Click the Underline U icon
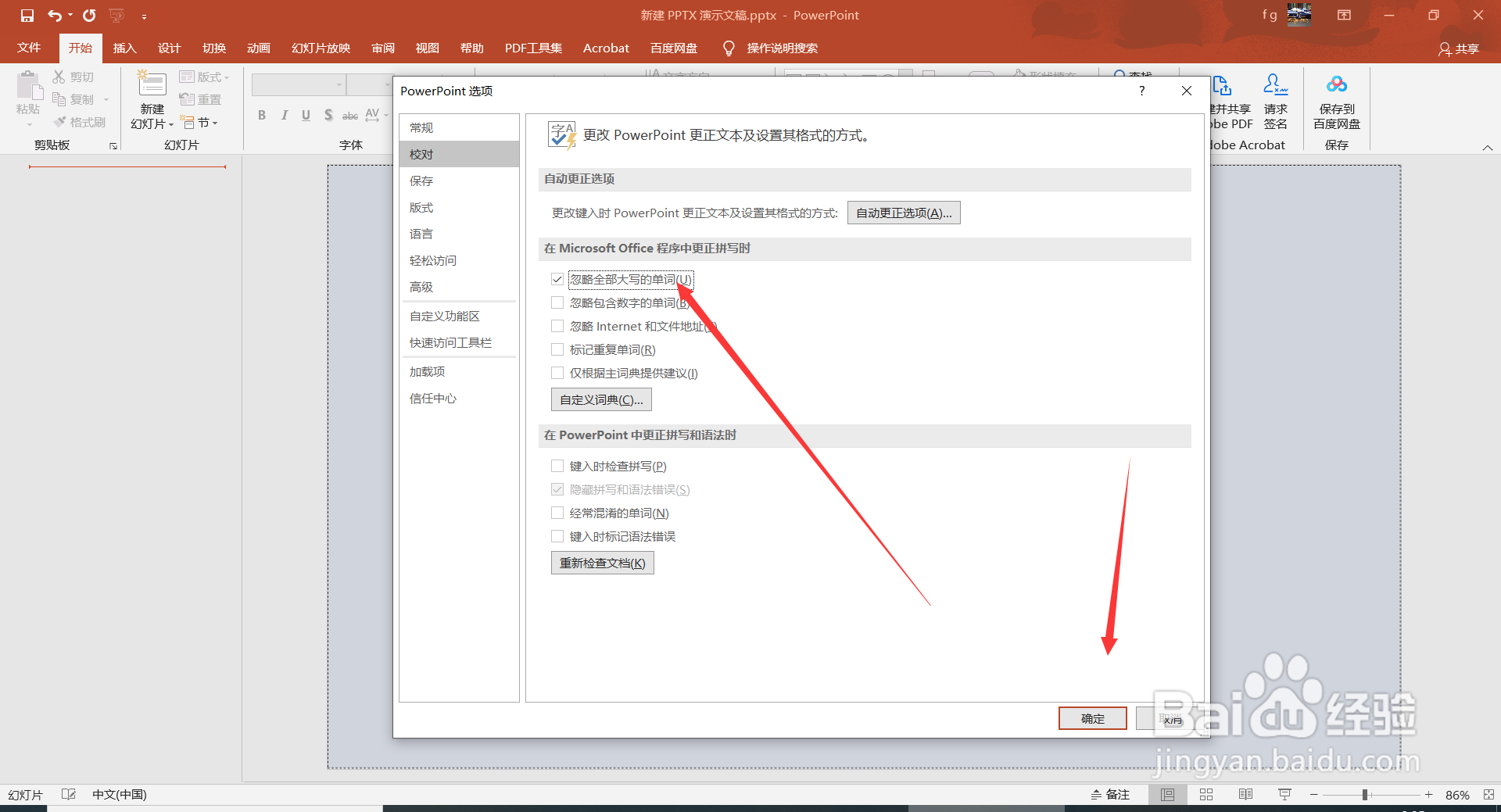Image resolution: width=1501 pixels, height=812 pixels. (x=306, y=116)
